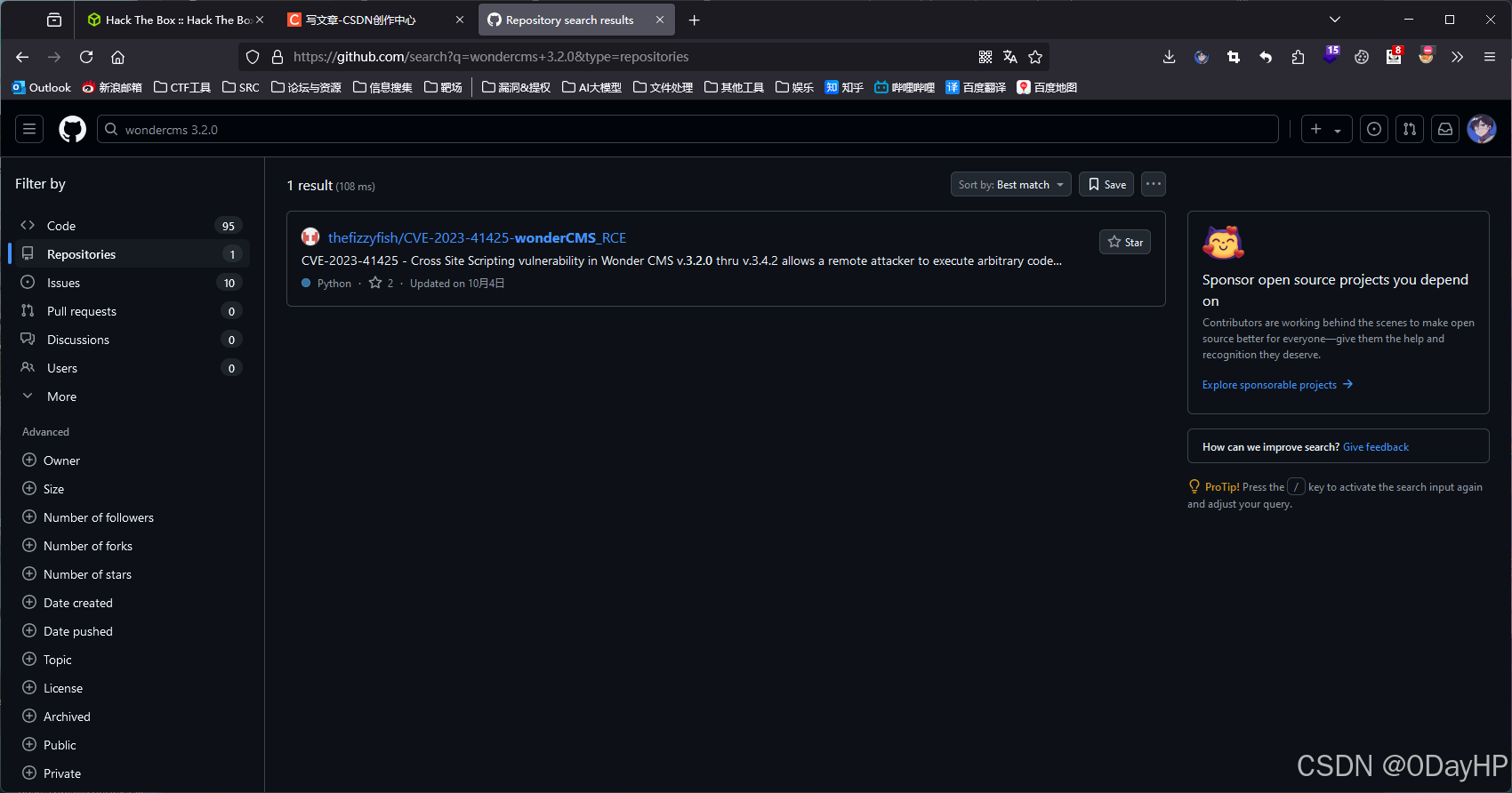Switch to Hack The Box tab
This screenshot has height=793, width=1512.
[176, 20]
